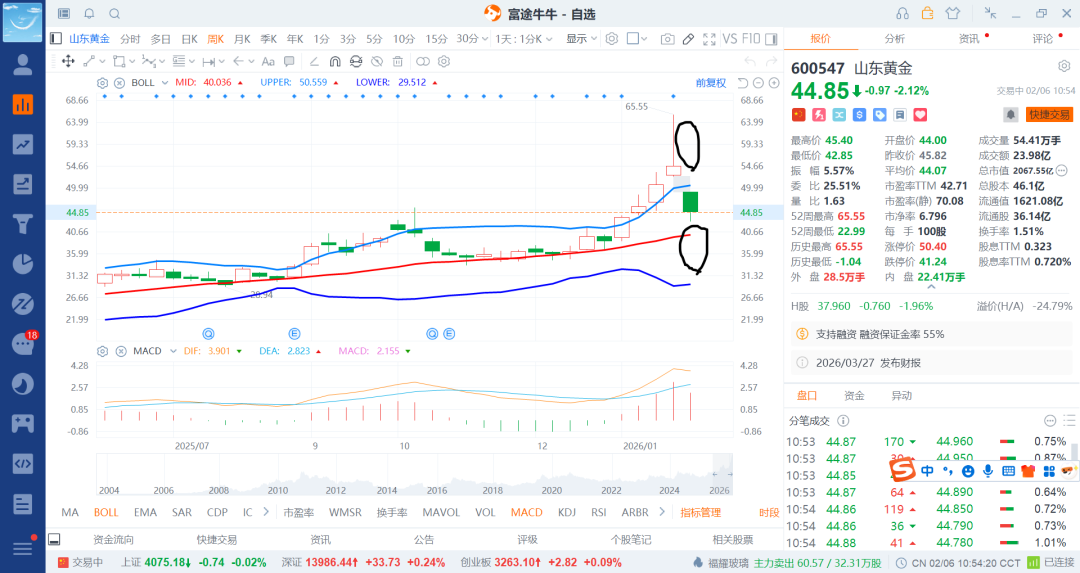Activate the magnet snap drawing tool
Viewport: 1080px width, 573px height.
point(335,61)
